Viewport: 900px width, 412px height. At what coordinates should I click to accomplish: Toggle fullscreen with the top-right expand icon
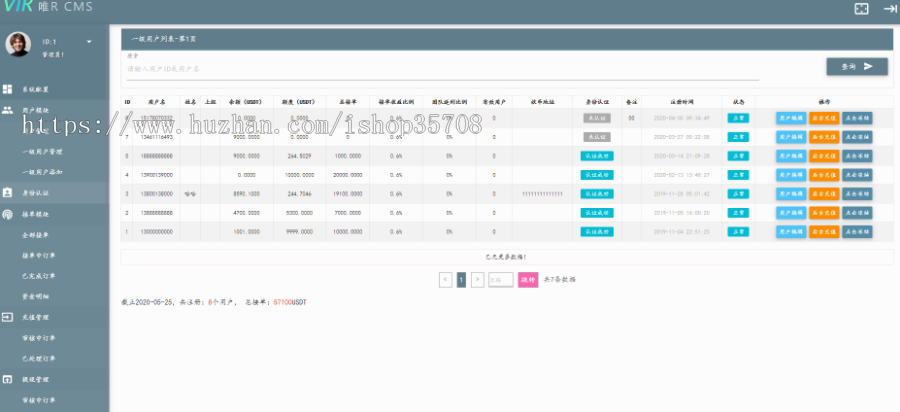(861, 8)
